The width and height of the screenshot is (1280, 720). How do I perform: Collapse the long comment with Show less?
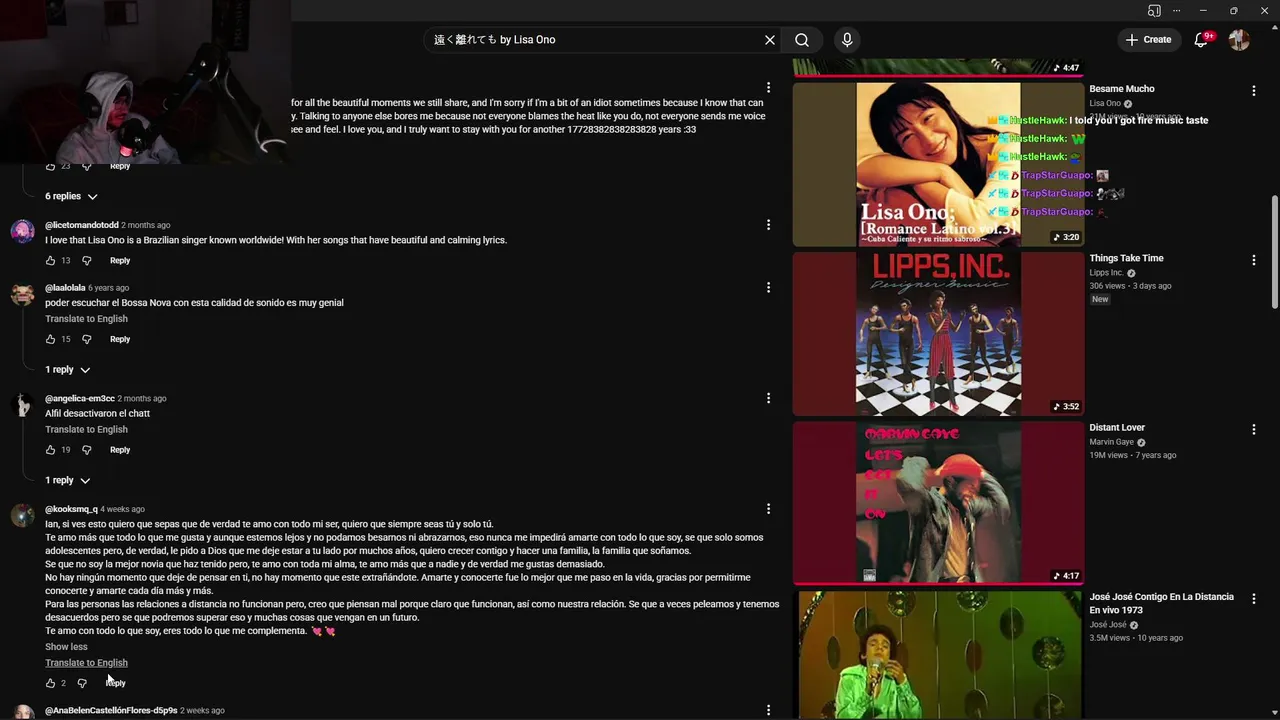[66, 647]
